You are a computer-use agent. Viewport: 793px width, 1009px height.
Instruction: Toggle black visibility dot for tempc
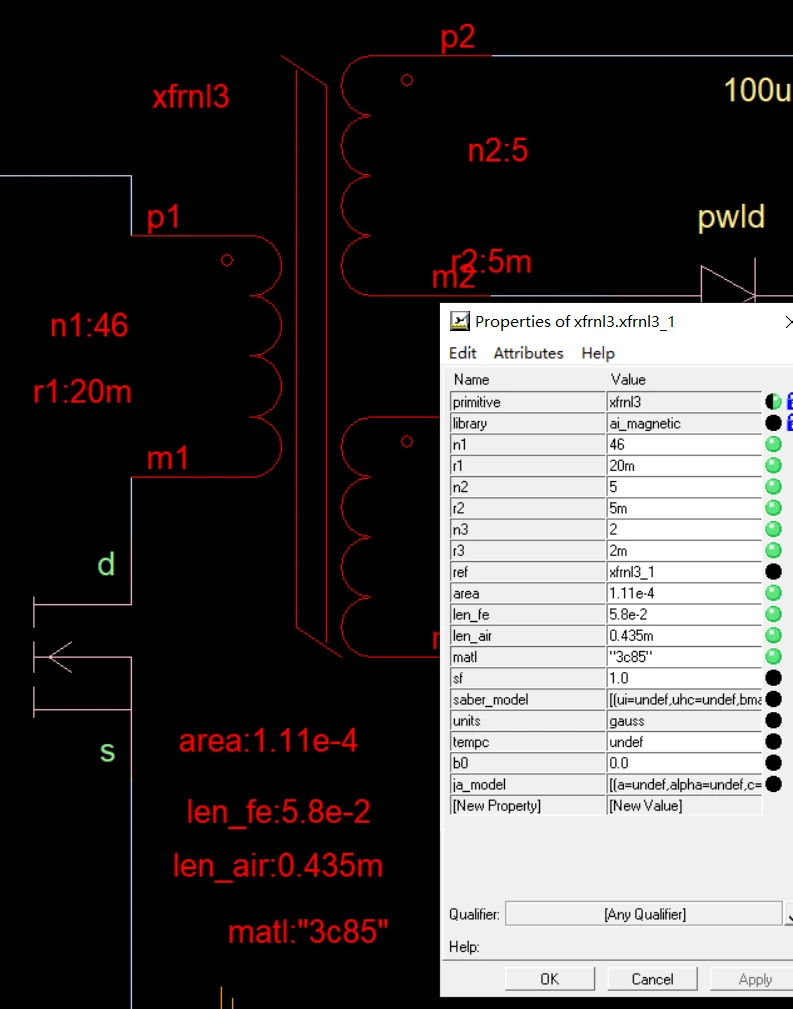pos(773,742)
